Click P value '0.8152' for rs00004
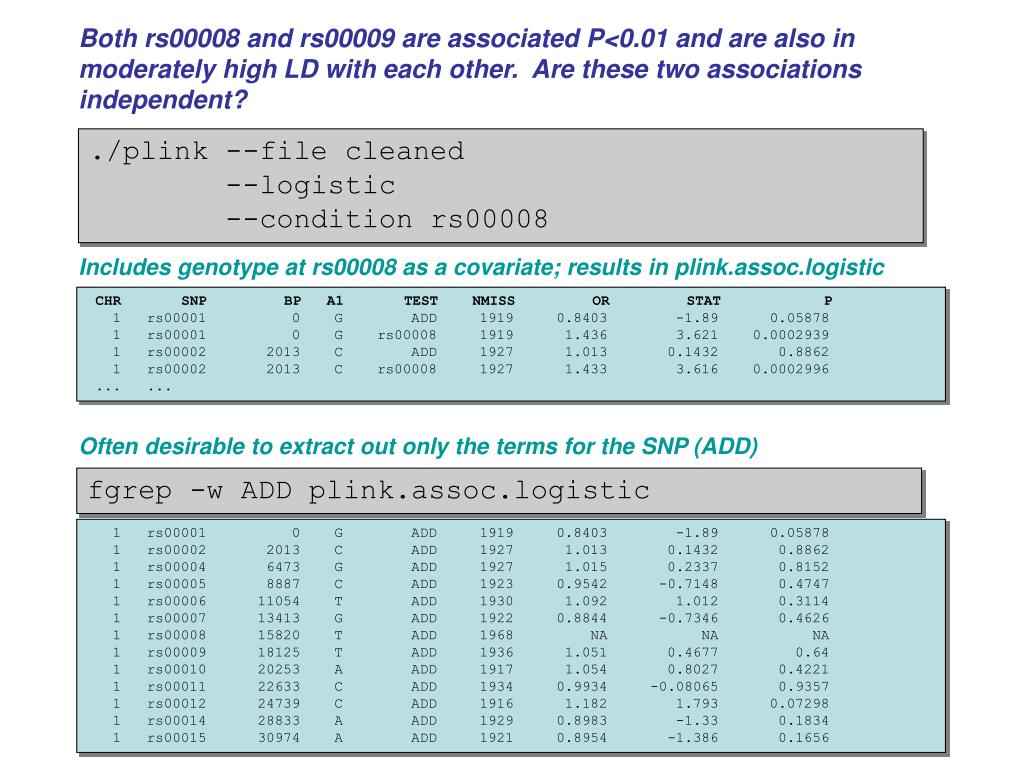 pos(804,567)
